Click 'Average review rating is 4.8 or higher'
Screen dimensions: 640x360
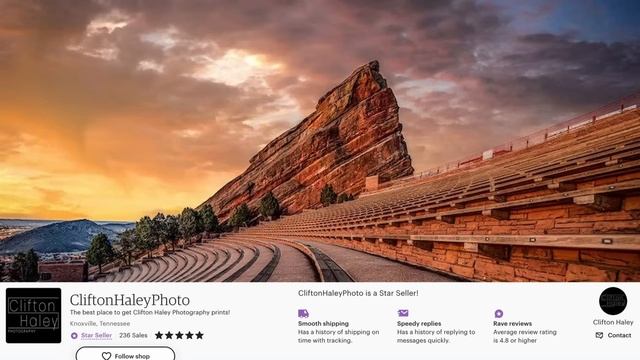525,336
